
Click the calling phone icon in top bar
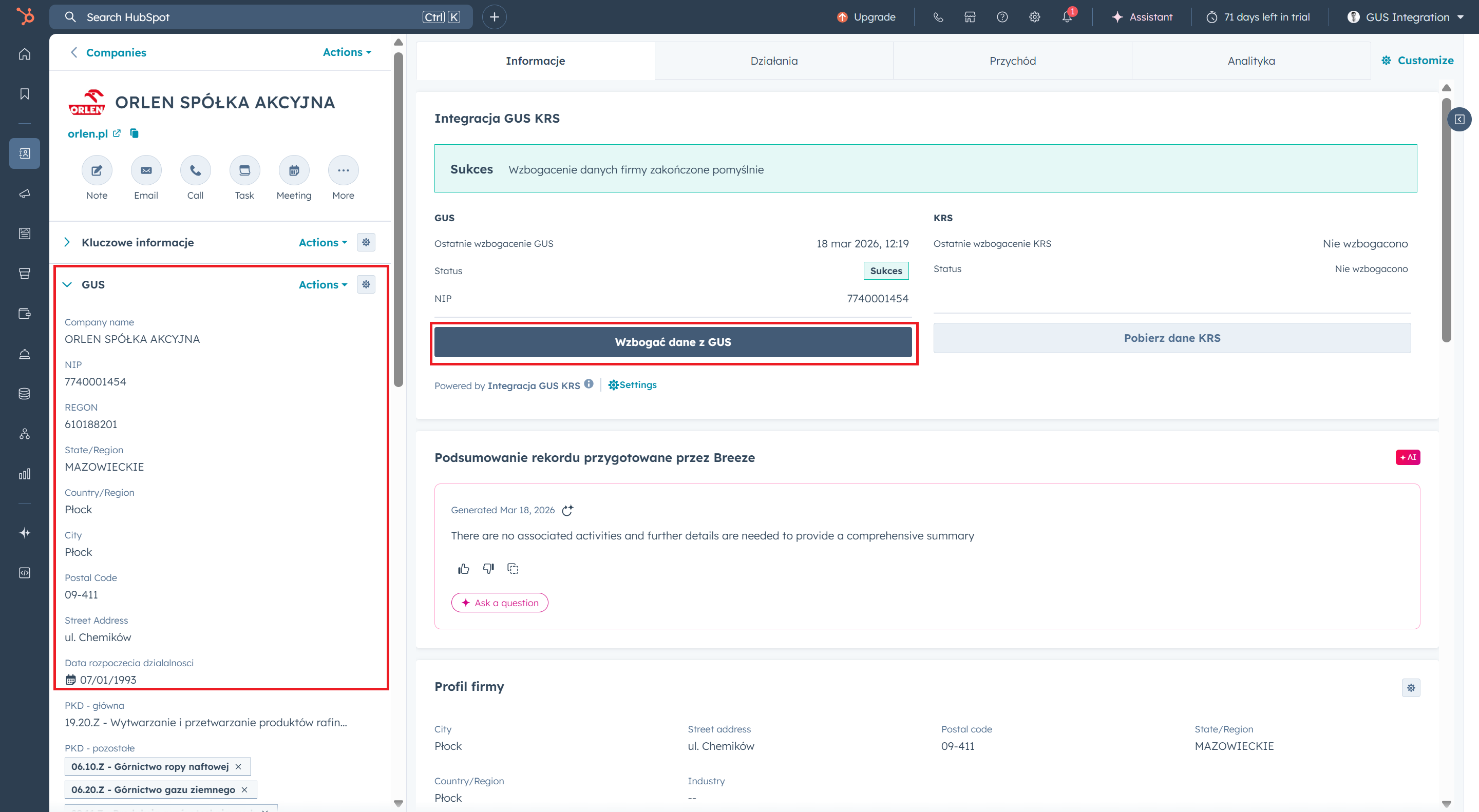938,17
